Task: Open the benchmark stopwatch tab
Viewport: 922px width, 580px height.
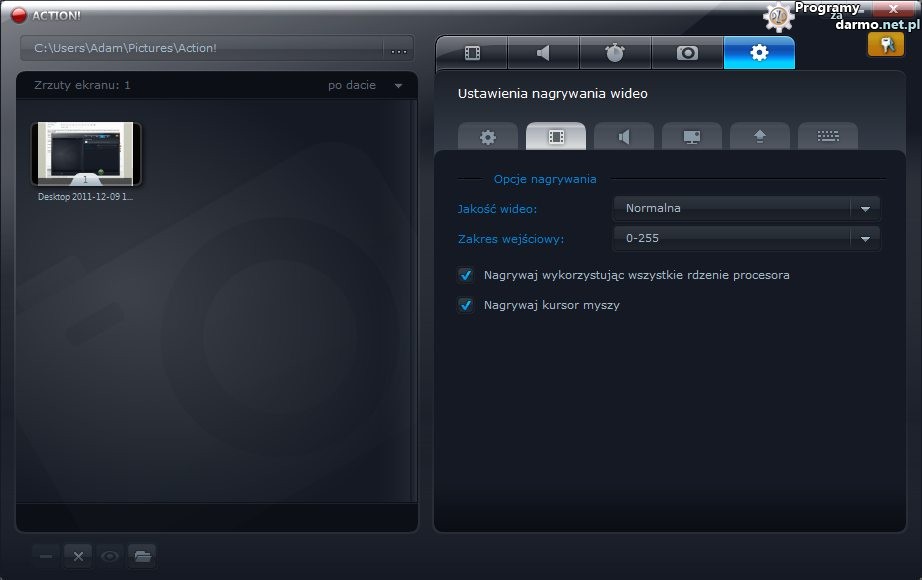Action: [616, 53]
